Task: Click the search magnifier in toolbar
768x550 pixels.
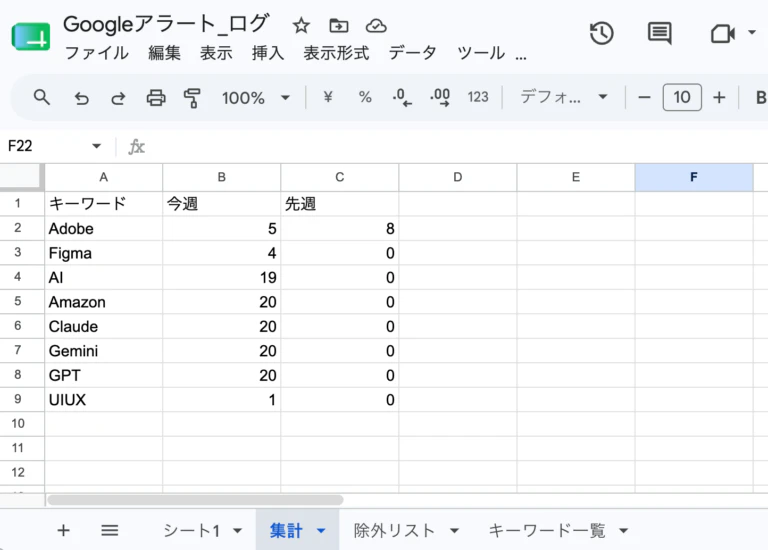Action: [42, 97]
